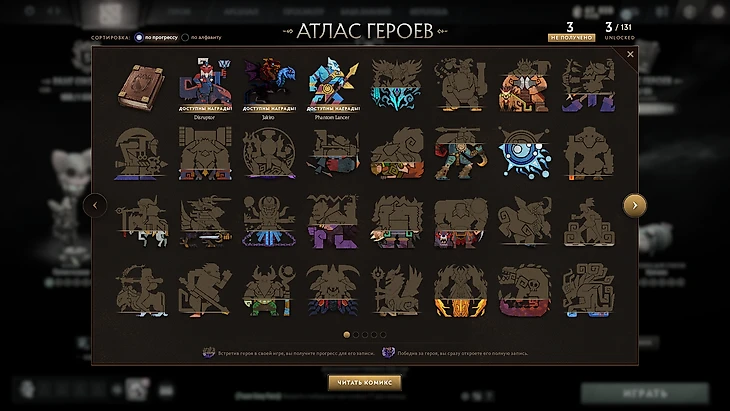Open the Phantom Lancer hero entry
Viewport: 730px width, 411px height.
click(332, 86)
